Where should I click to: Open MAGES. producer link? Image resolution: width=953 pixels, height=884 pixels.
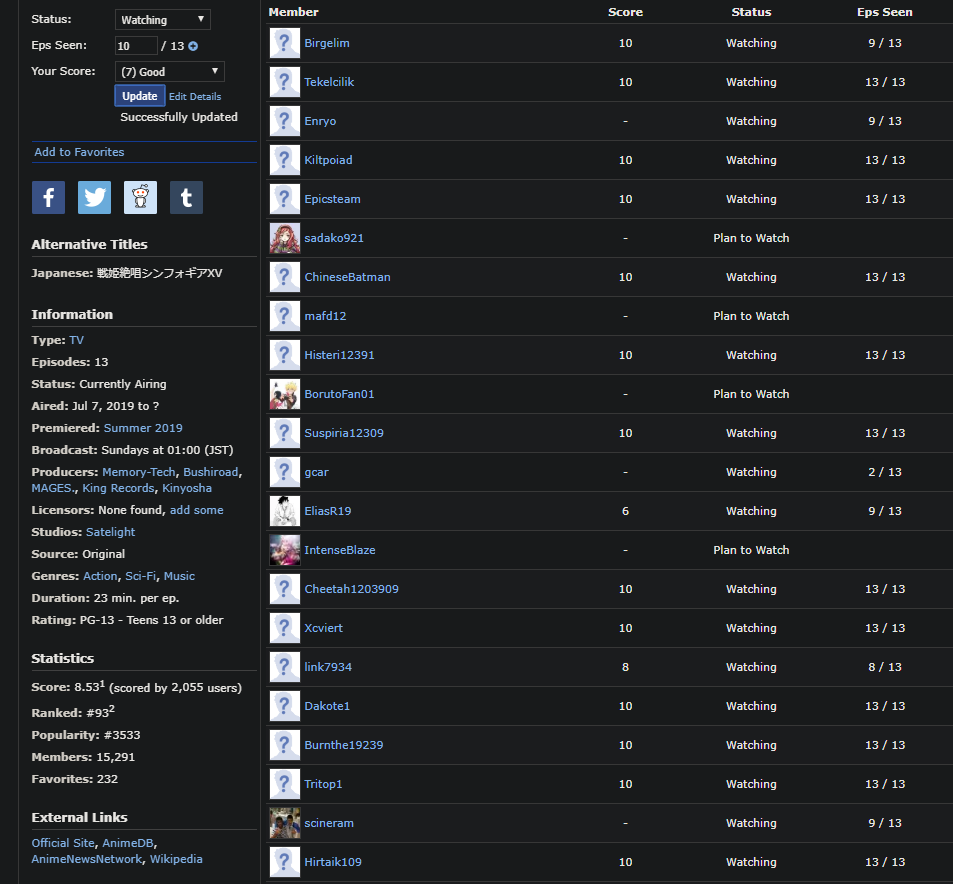pyautogui.click(x=53, y=488)
